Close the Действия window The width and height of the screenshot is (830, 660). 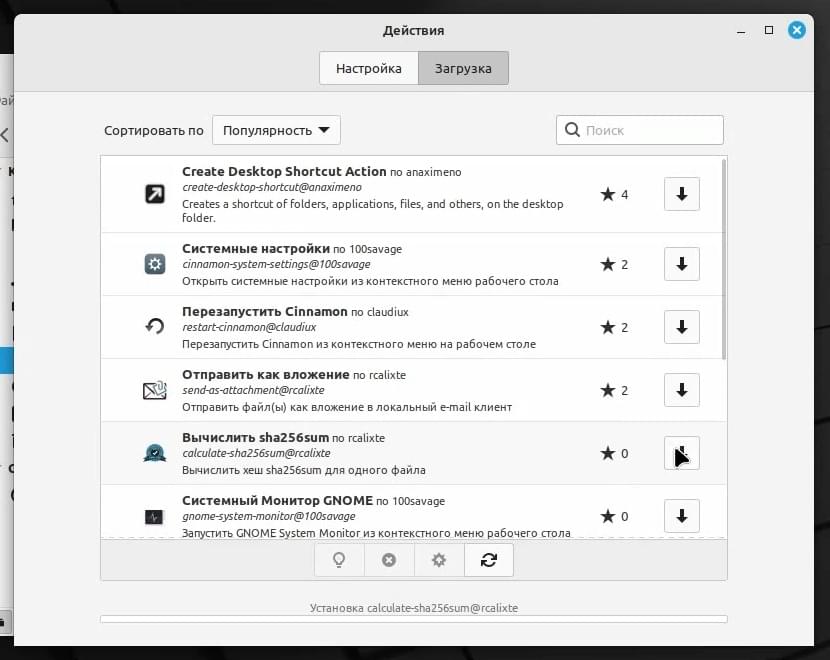coord(797,30)
